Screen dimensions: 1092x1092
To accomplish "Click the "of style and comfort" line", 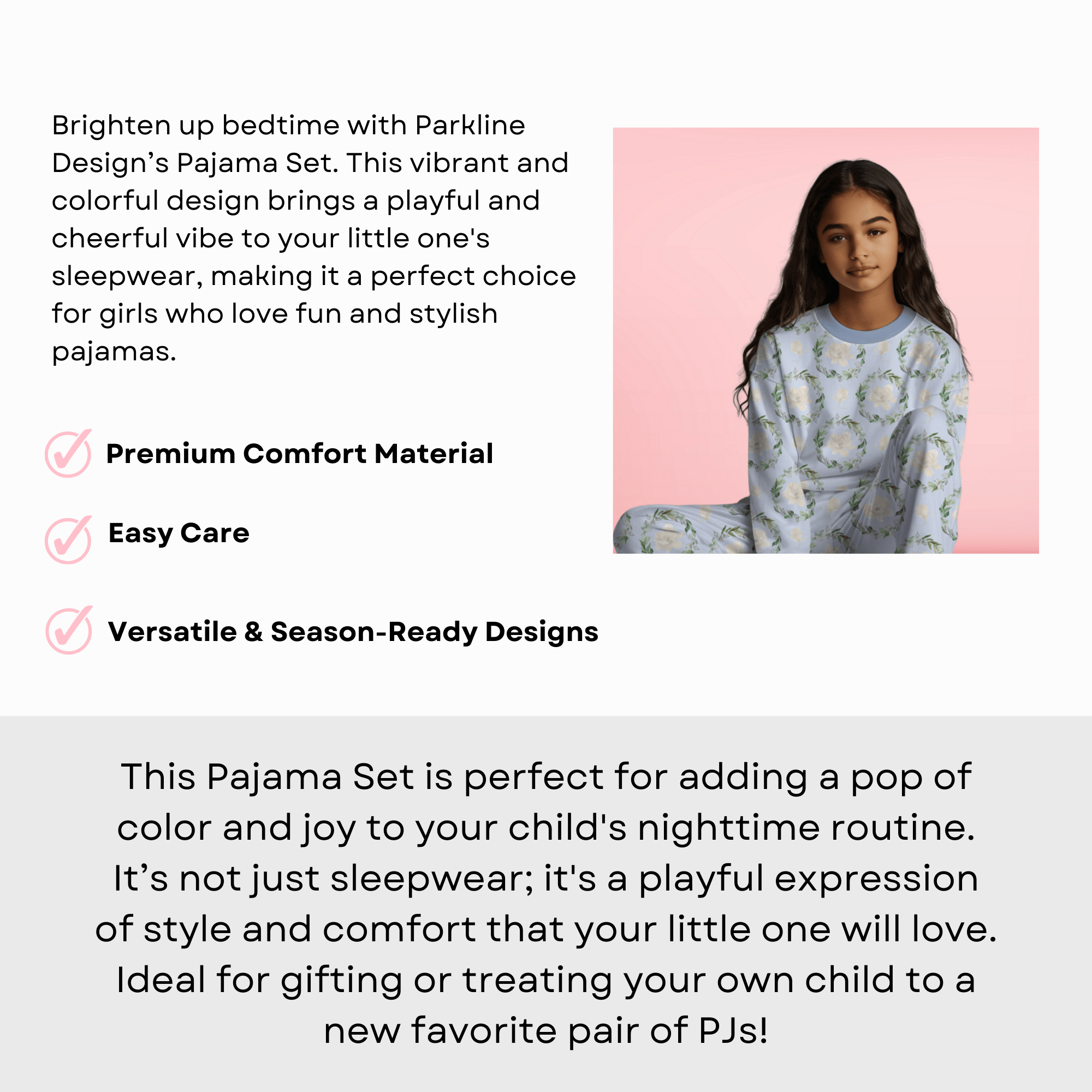I will [546, 930].
